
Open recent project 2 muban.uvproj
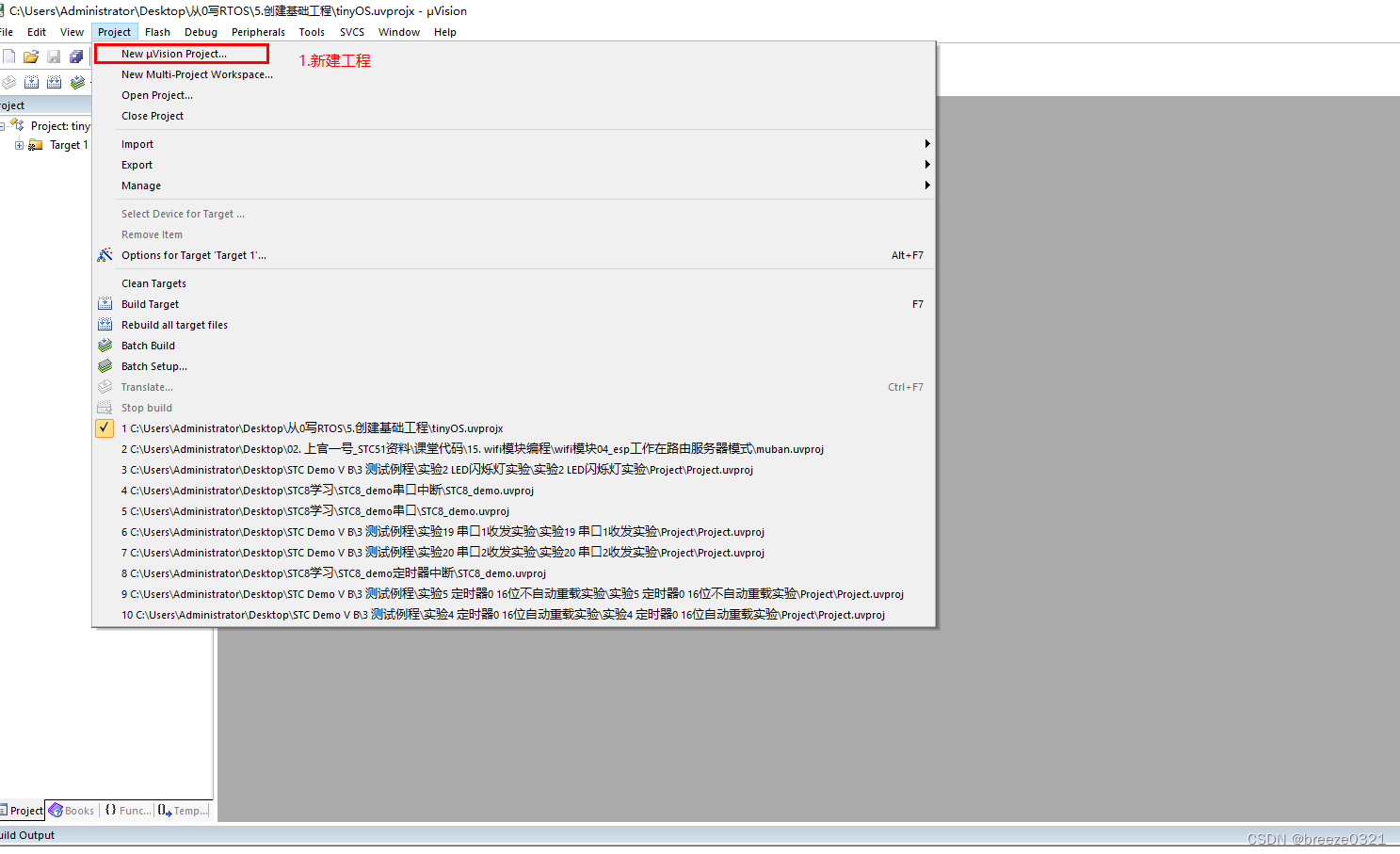click(x=514, y=449)
